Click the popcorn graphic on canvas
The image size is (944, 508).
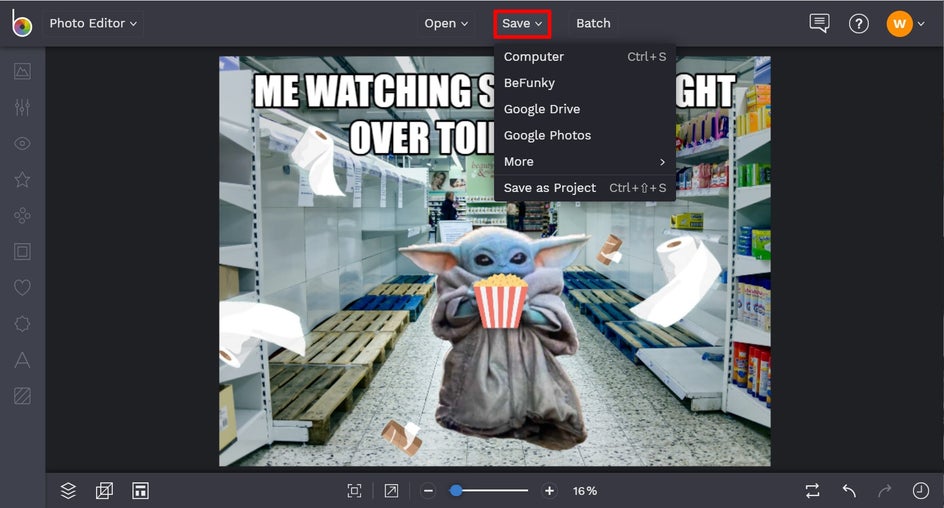tap(500, 301)
